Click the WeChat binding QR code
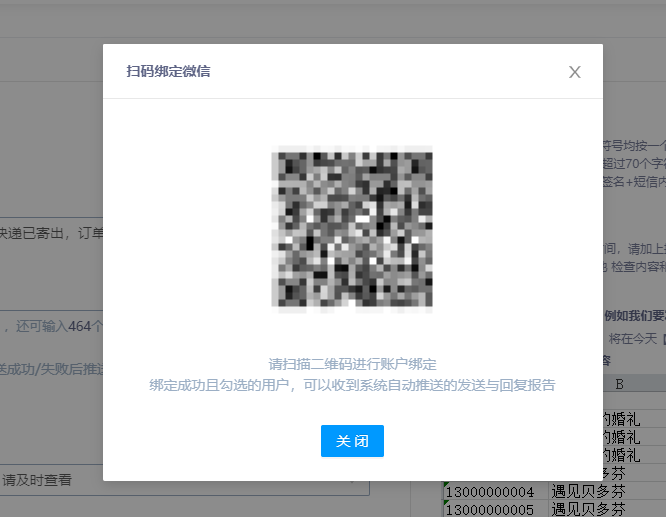The height and width of the screenshot is (517, 666). (352, 227)
